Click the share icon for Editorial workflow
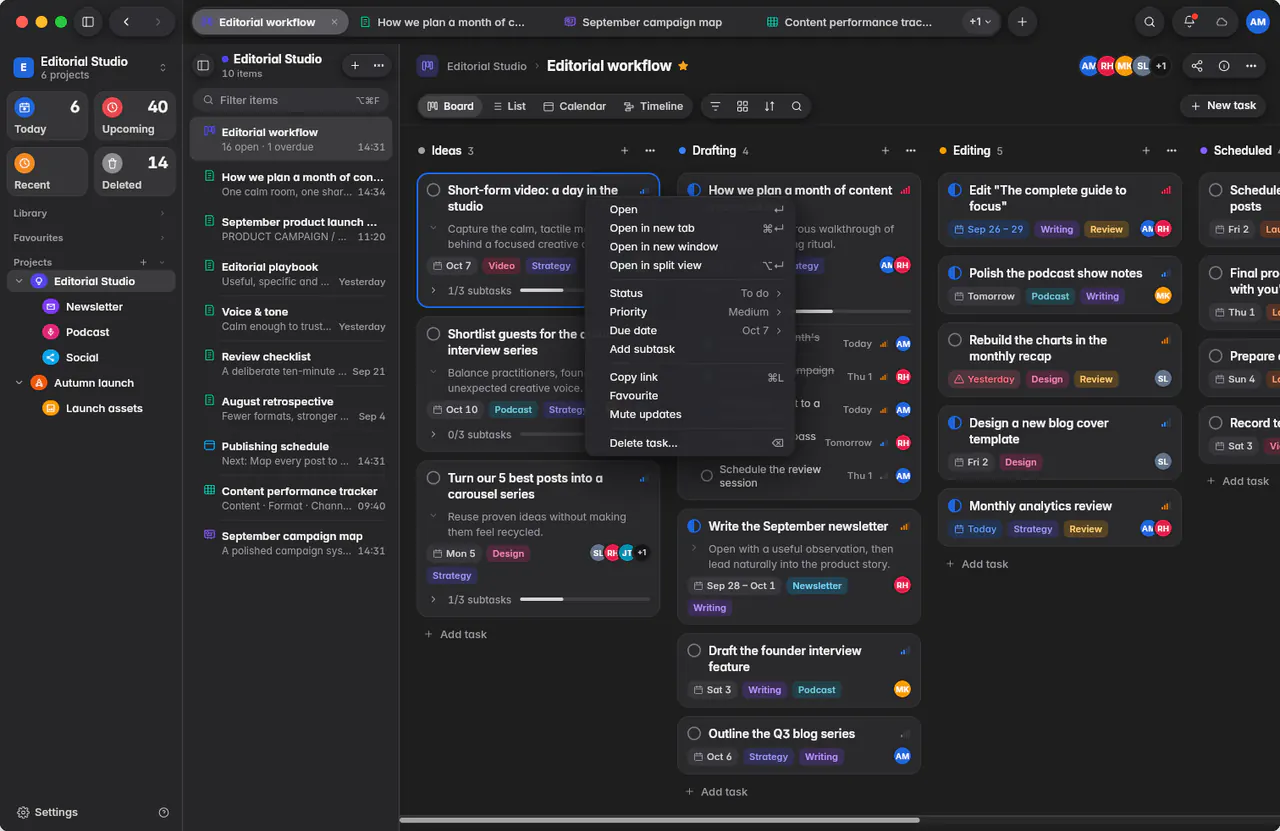The width and height of the screenshot is (1280, 831). coord(1197,66)
